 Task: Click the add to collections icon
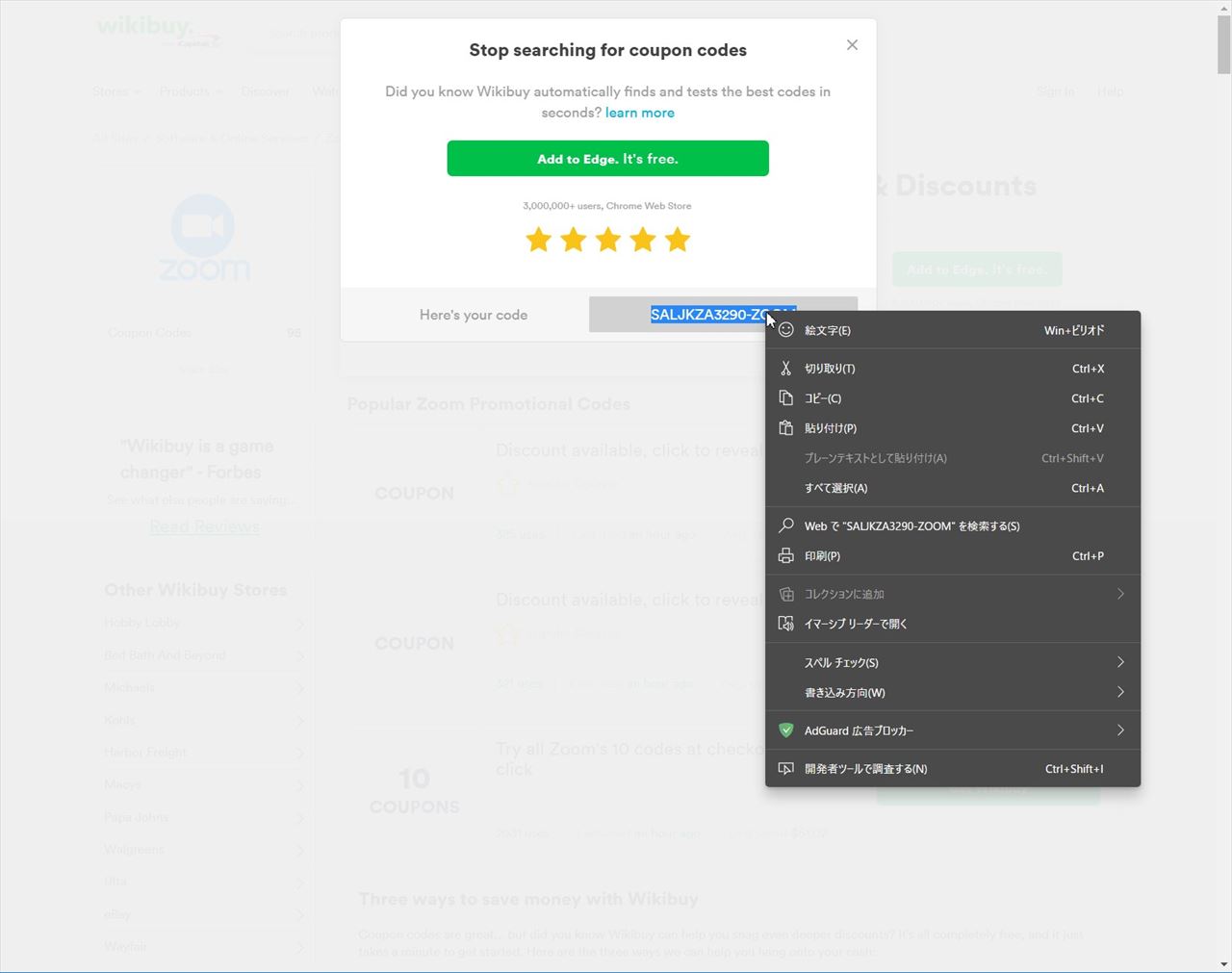(x=786, y=594)
